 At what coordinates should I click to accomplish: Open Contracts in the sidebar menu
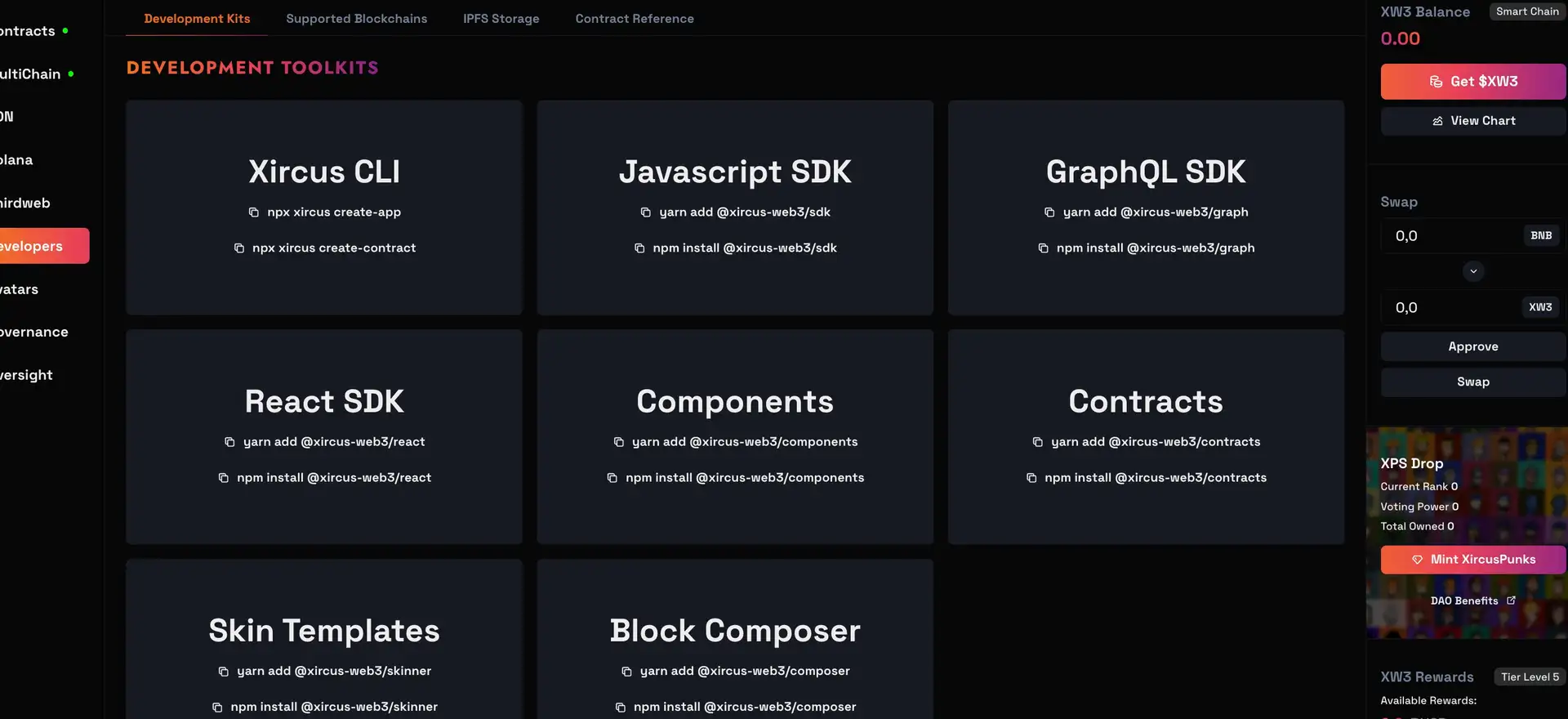point(29,31)
